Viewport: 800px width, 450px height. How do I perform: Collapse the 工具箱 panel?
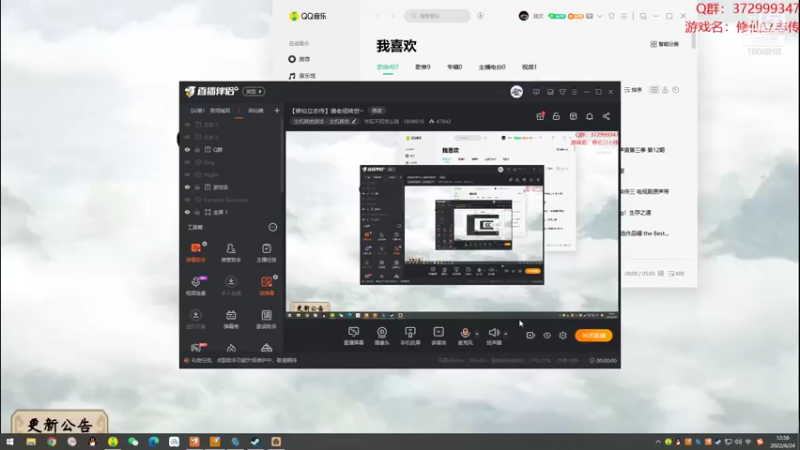(x=273, y=227)
